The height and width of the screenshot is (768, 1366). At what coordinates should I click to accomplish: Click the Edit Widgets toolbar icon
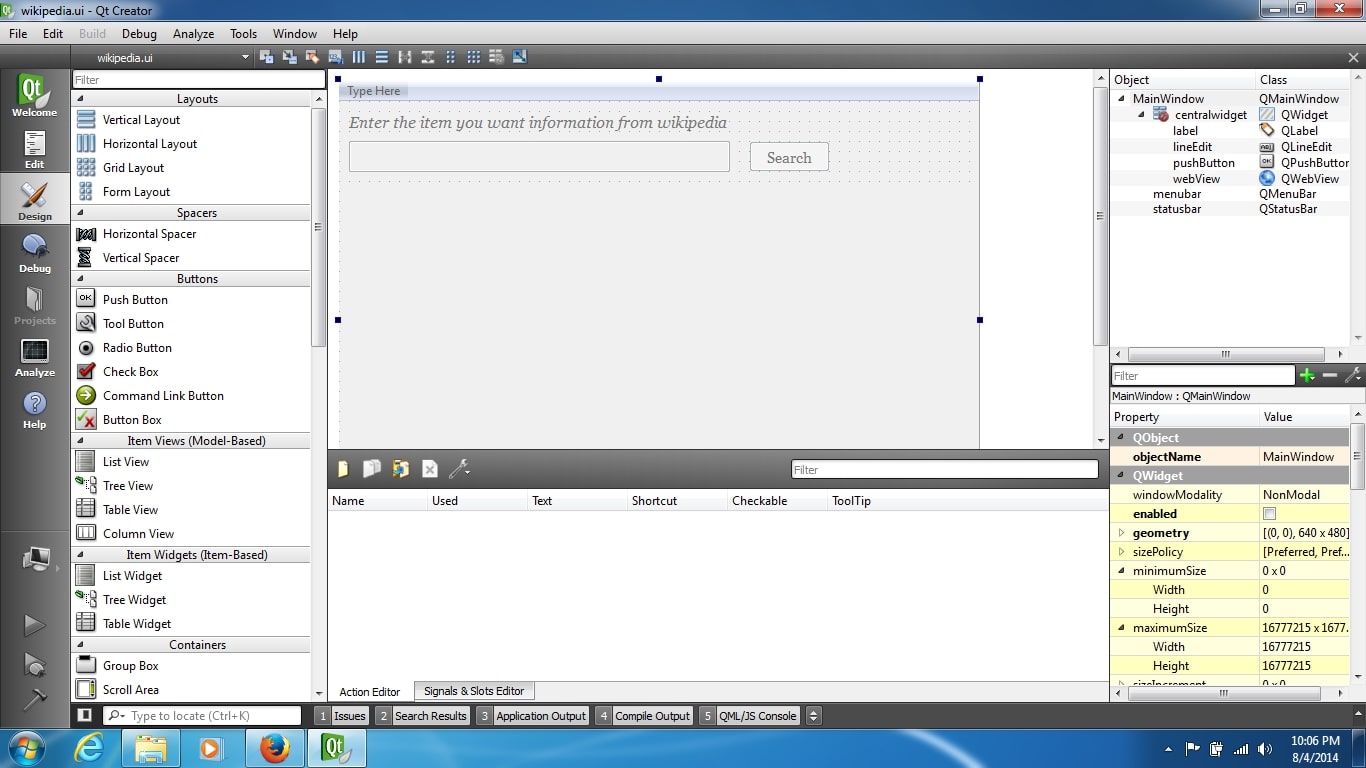point(267,57)
